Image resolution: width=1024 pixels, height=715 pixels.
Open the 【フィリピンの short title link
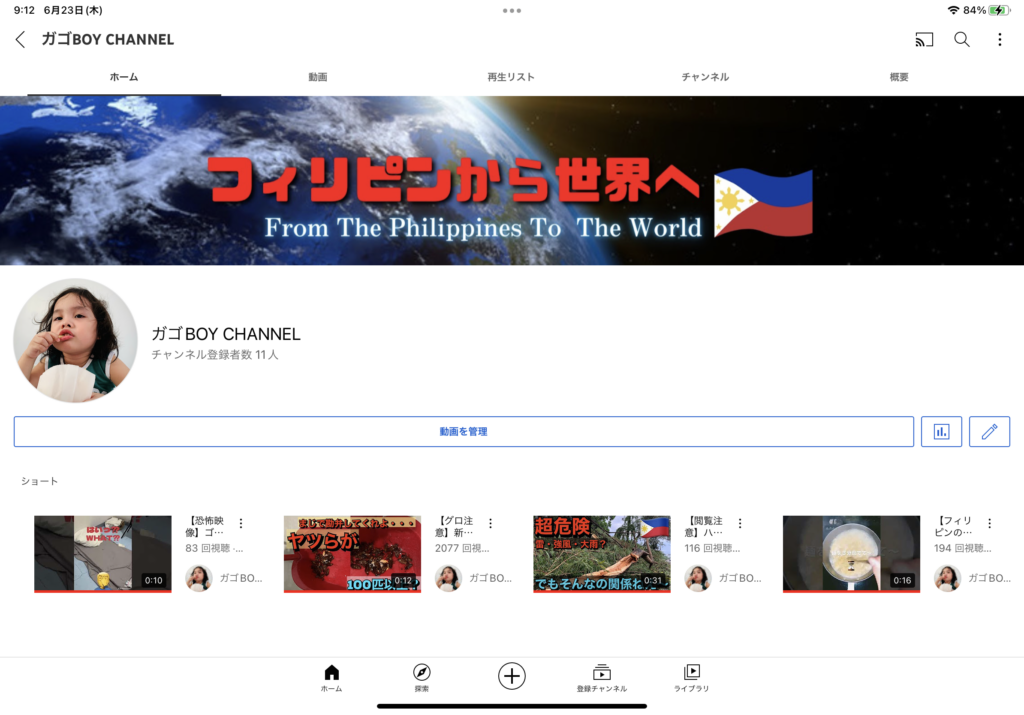pyautogui.click(x=954, y=527)
